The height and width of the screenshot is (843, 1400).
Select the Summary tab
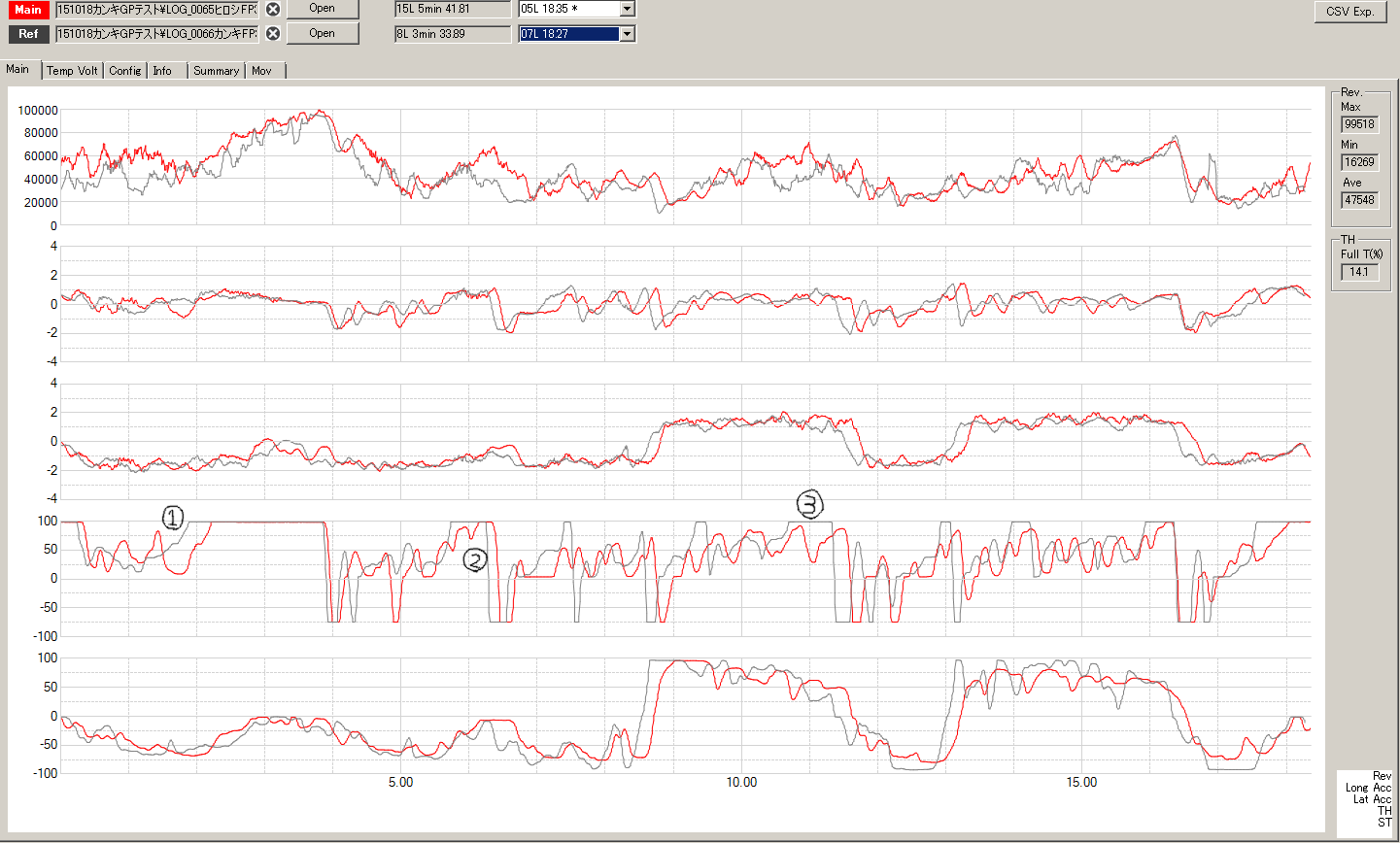(x=216, y=71)
